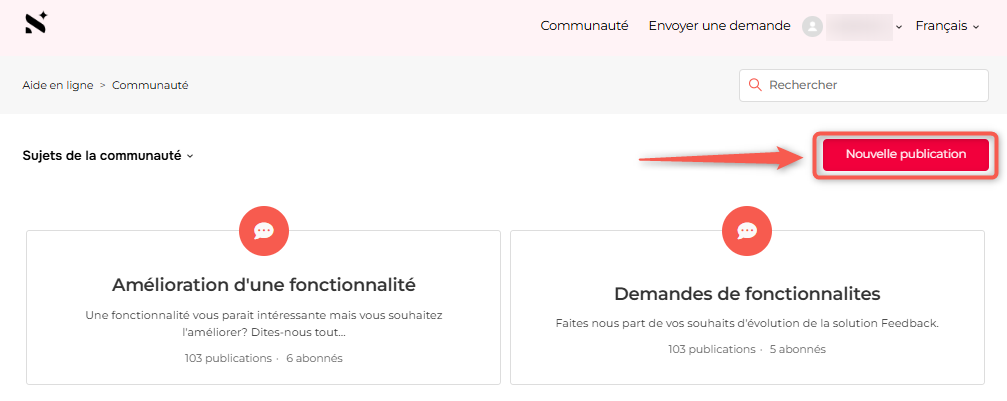The image size is (1007, 401).
Task: Click the blurred username in header
Action: coord(859,26)
